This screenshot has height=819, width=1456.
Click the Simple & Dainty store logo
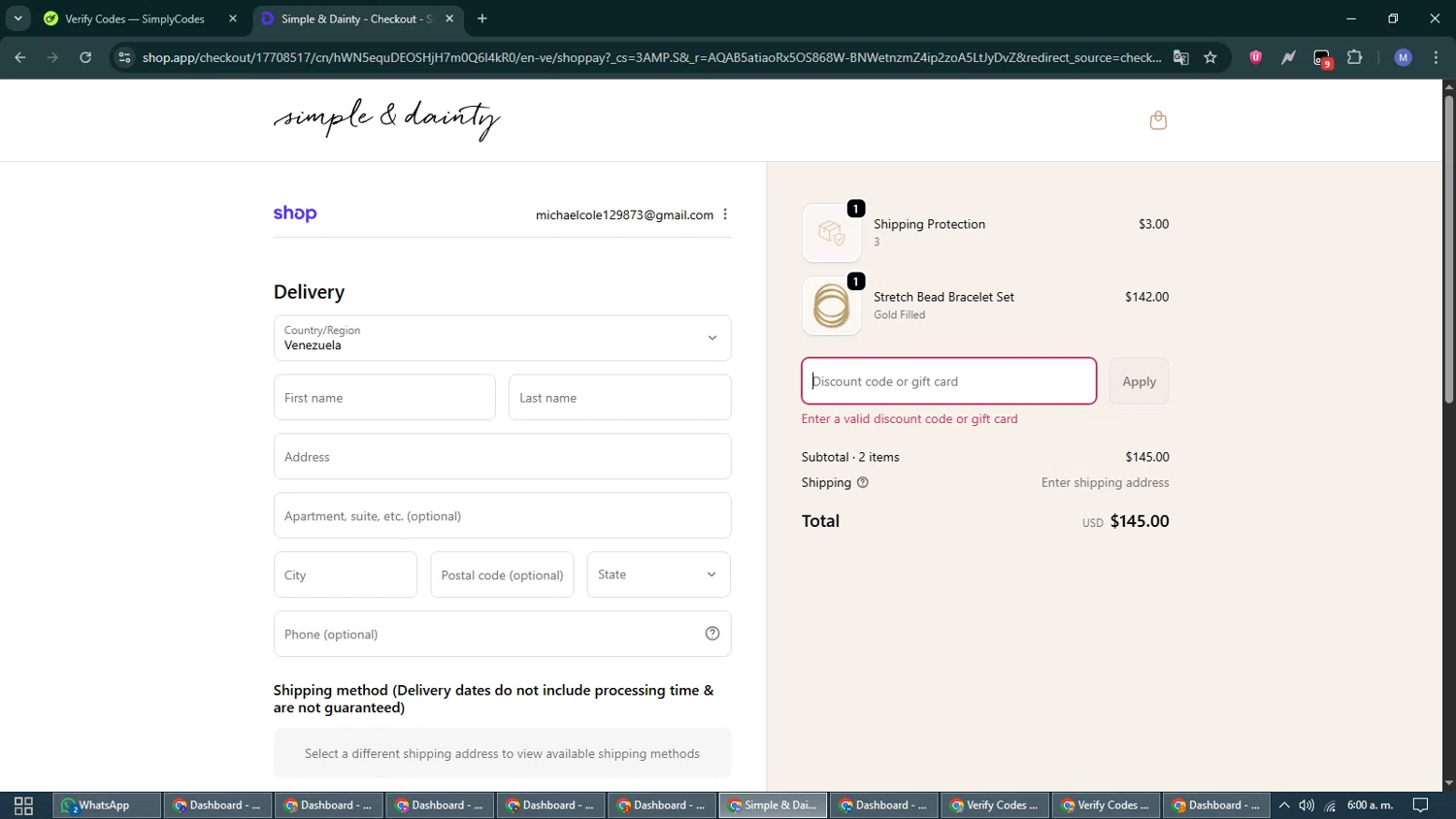(386, 118)
